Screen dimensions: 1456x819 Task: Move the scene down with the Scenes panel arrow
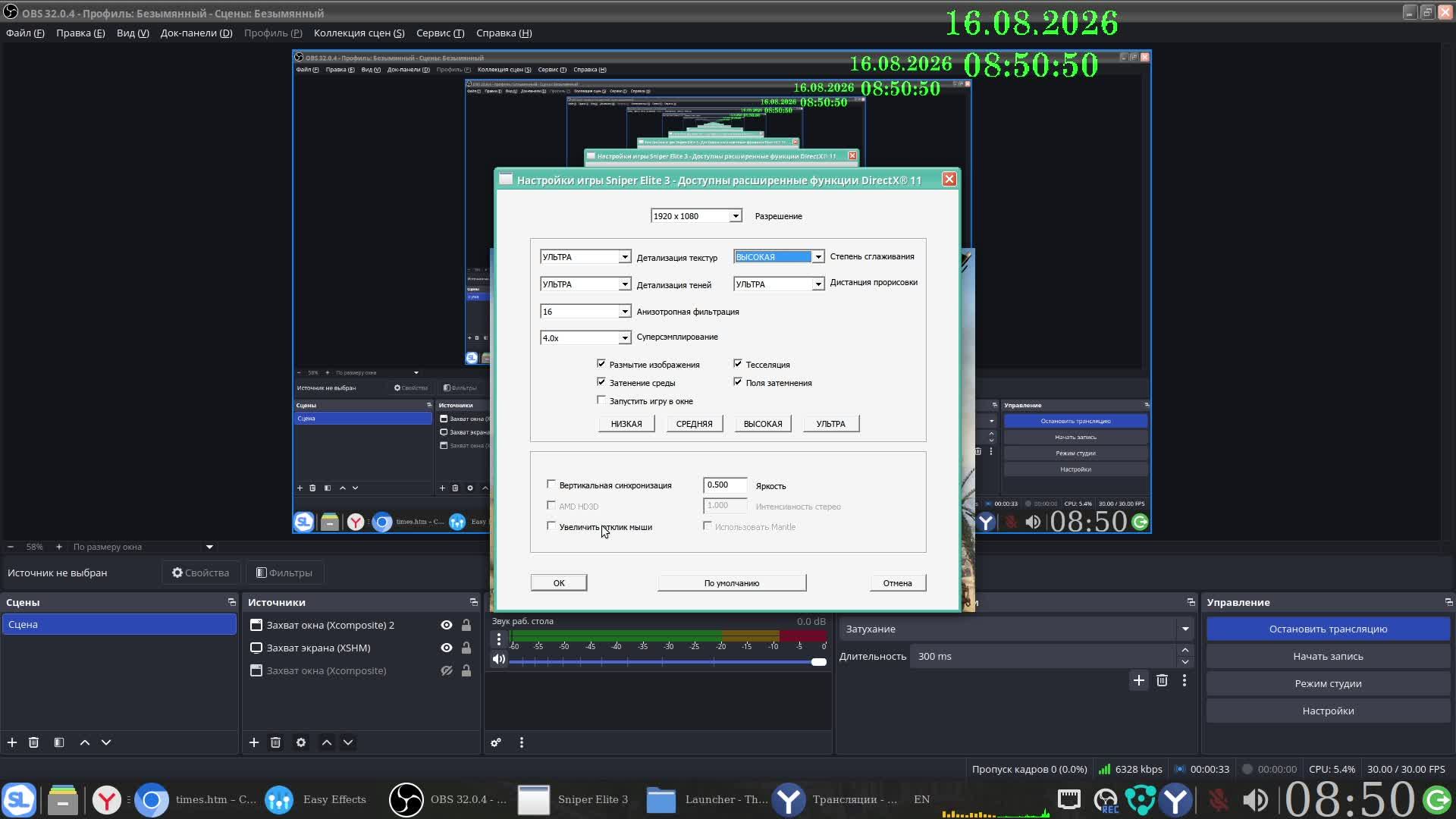tap(106, 742)
